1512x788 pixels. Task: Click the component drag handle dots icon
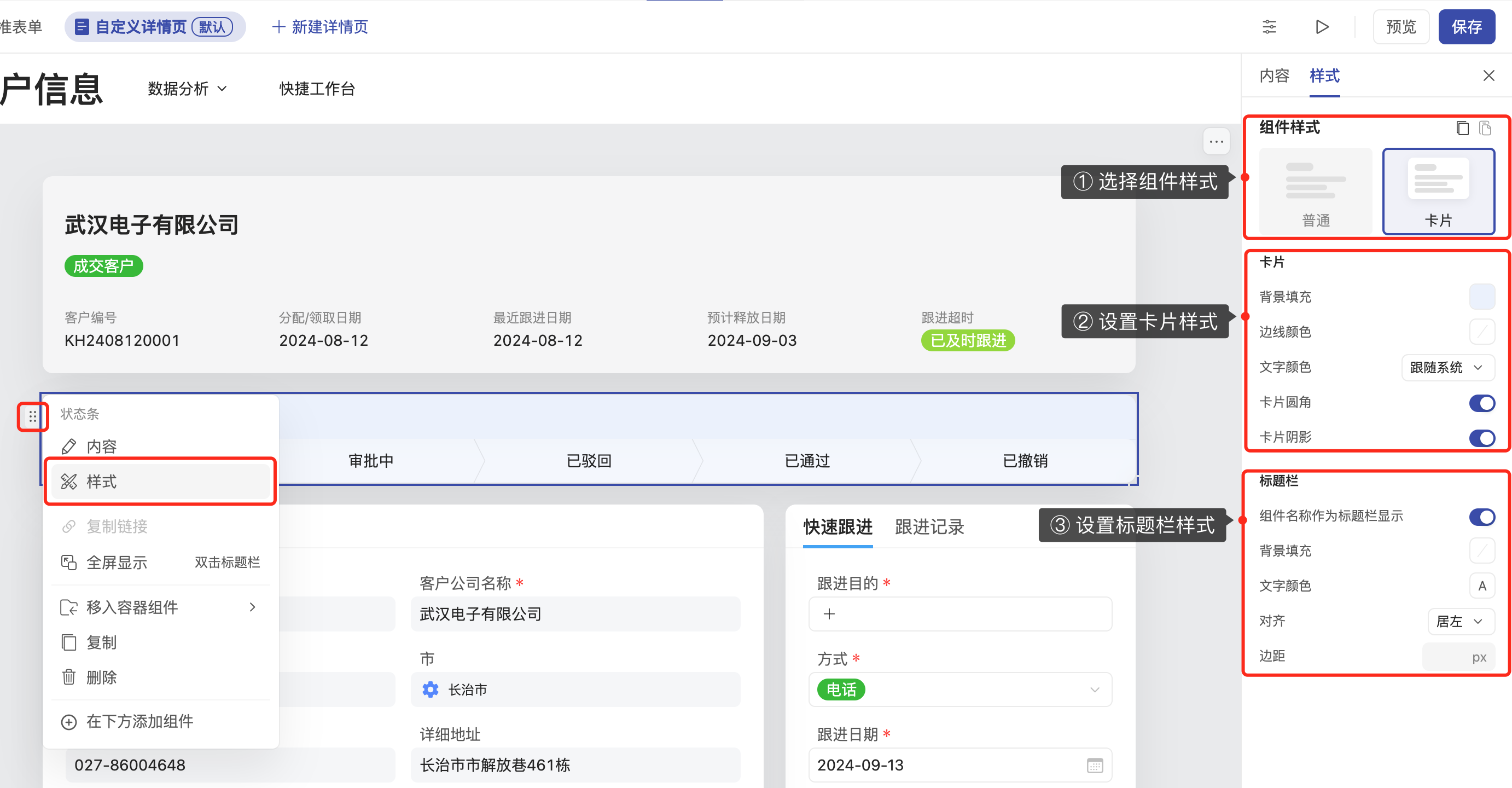point(32,417)
